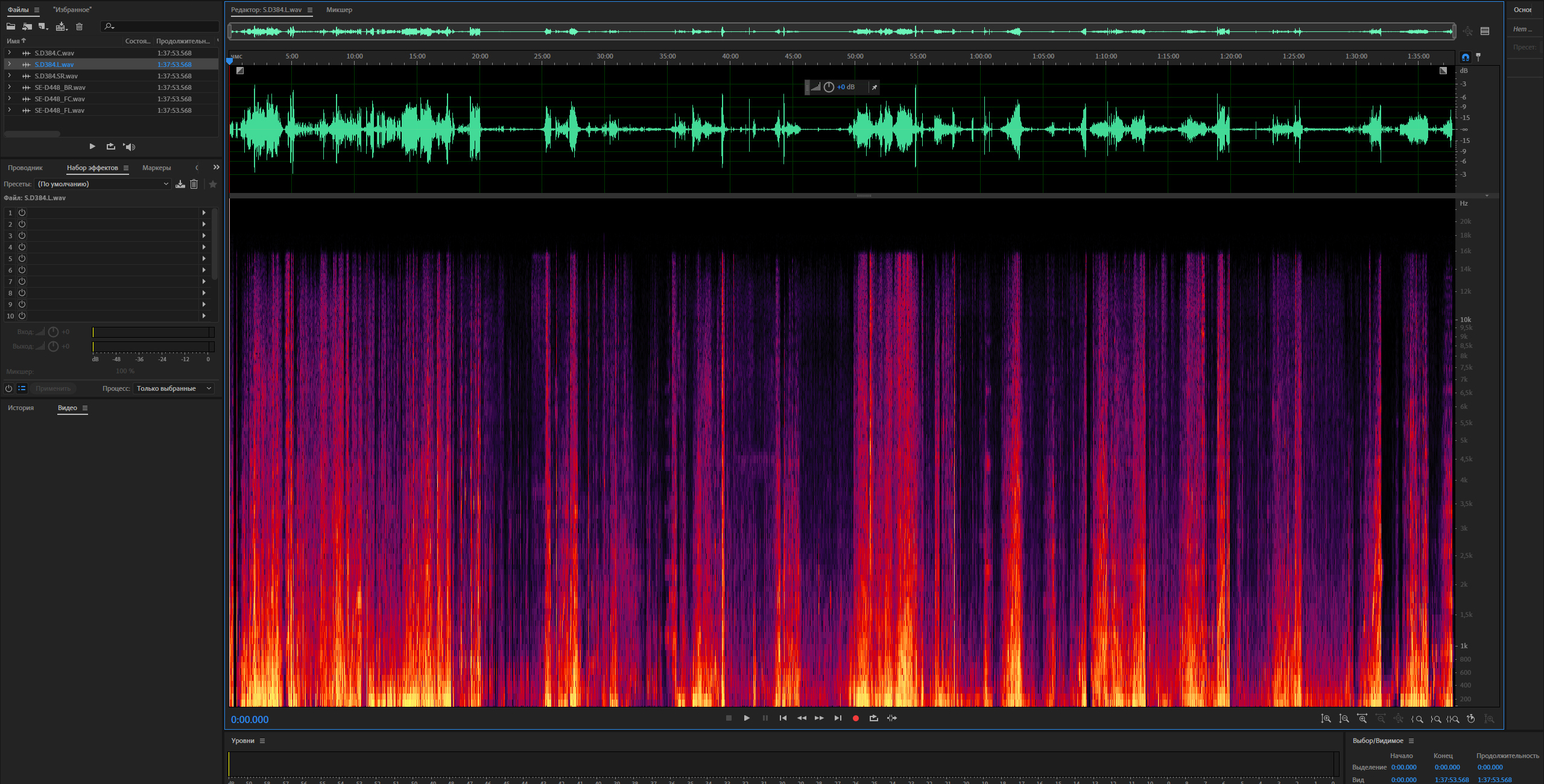The width and height of the screenshot is (1544, 784).
Task: Toggle power button for effect slot 1
Action: coord(22,212)
